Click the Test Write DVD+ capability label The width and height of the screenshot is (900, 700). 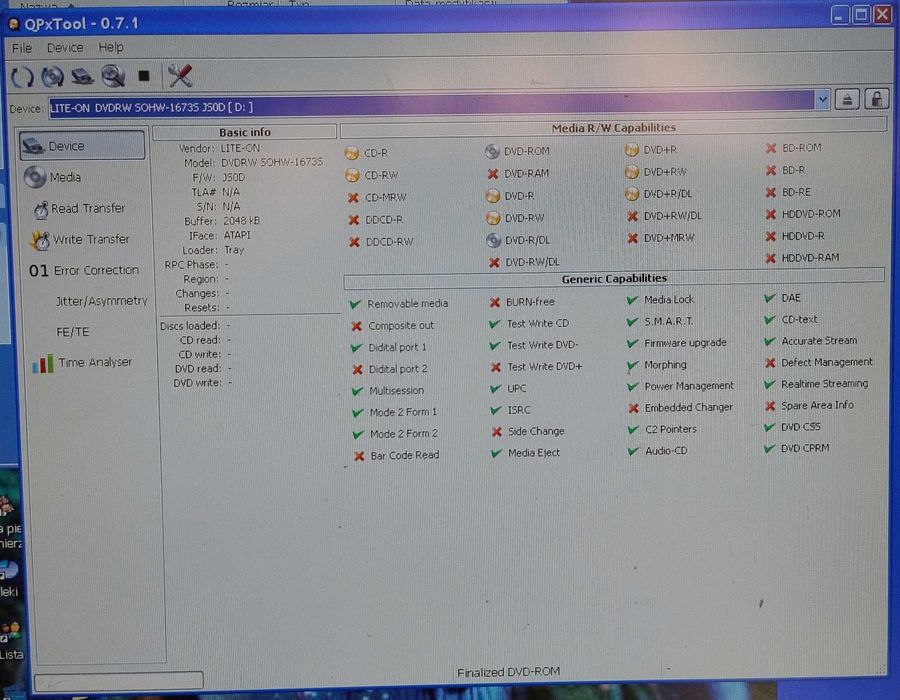(545, 367)
